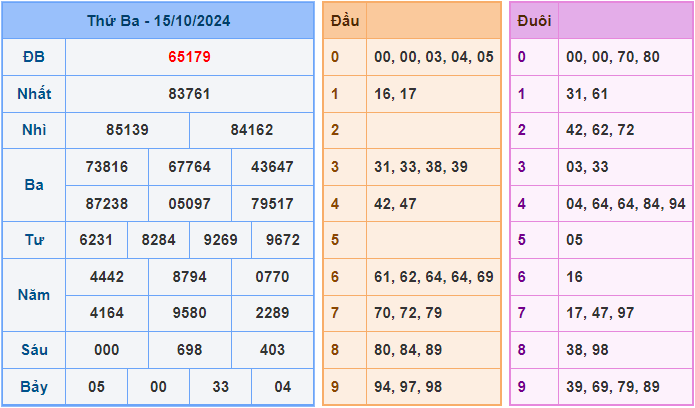The height and width of the screenshot is (408, 695).
Task: Select third prize number 73816
Action: coord(107,167)
